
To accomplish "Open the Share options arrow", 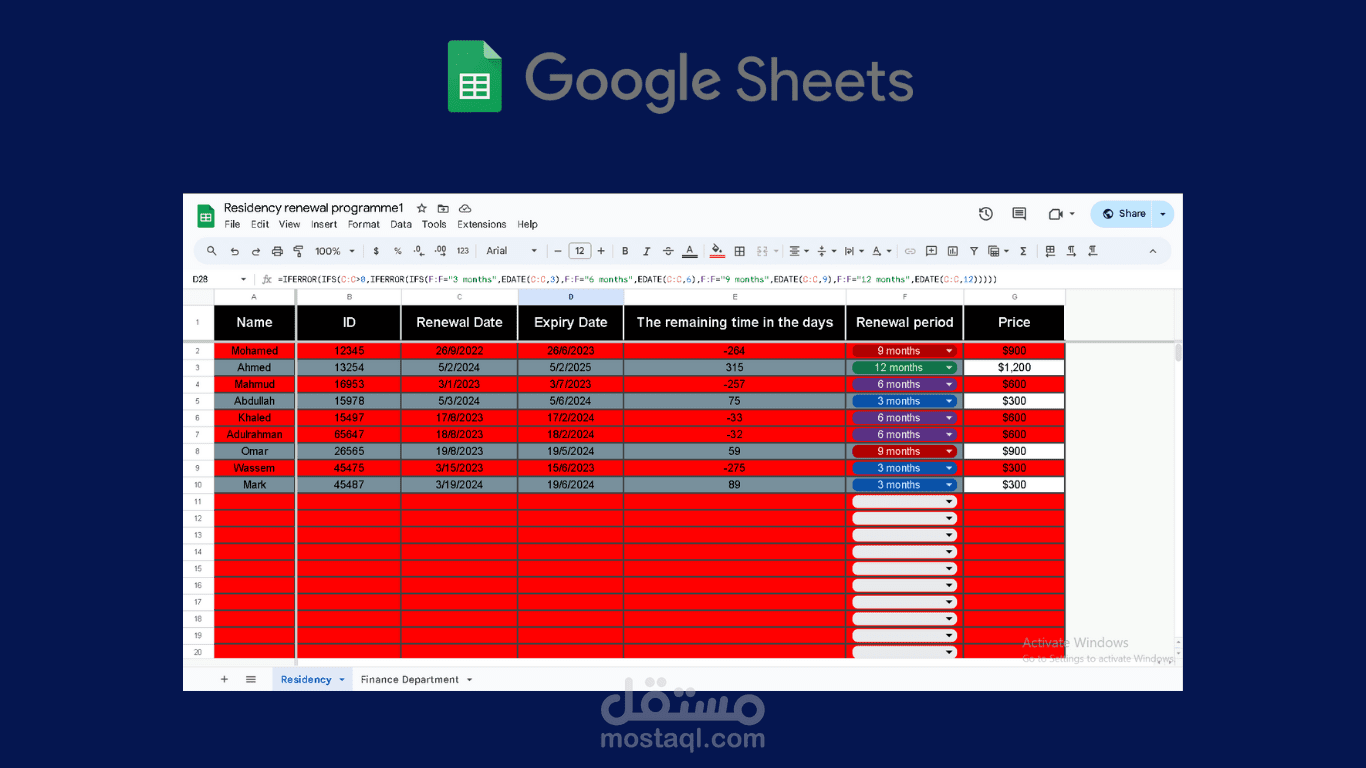I will tap(1163, 214).
